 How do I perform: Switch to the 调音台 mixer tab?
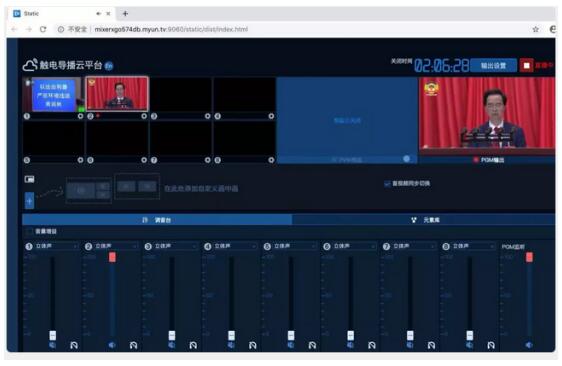point(157,220)
